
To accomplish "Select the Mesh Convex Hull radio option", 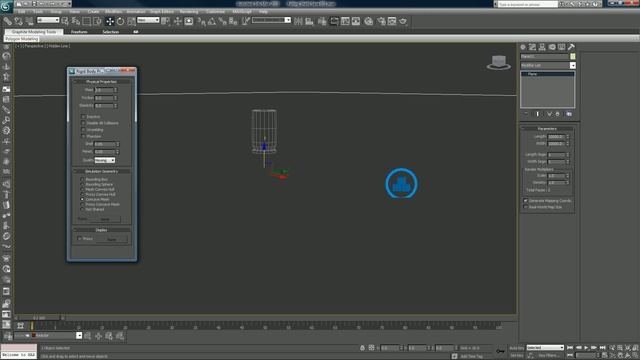I will tap(82, 189).
